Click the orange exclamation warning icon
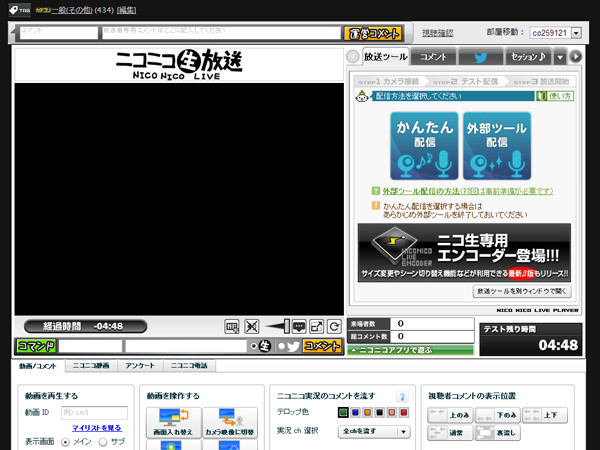Viewport: 600px width, 450px height. [376, 206]
